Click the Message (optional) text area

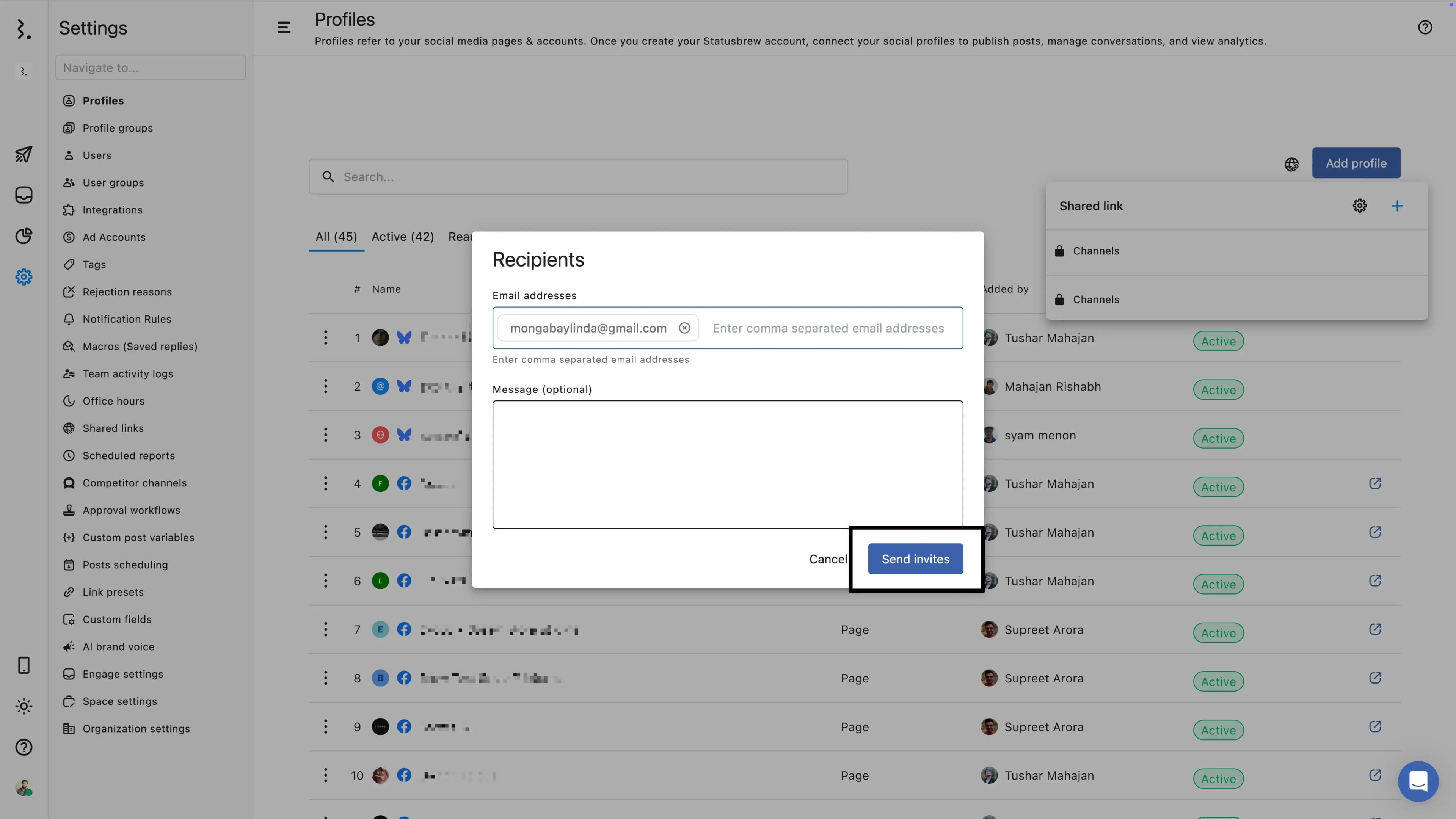(x=727, y=463)
